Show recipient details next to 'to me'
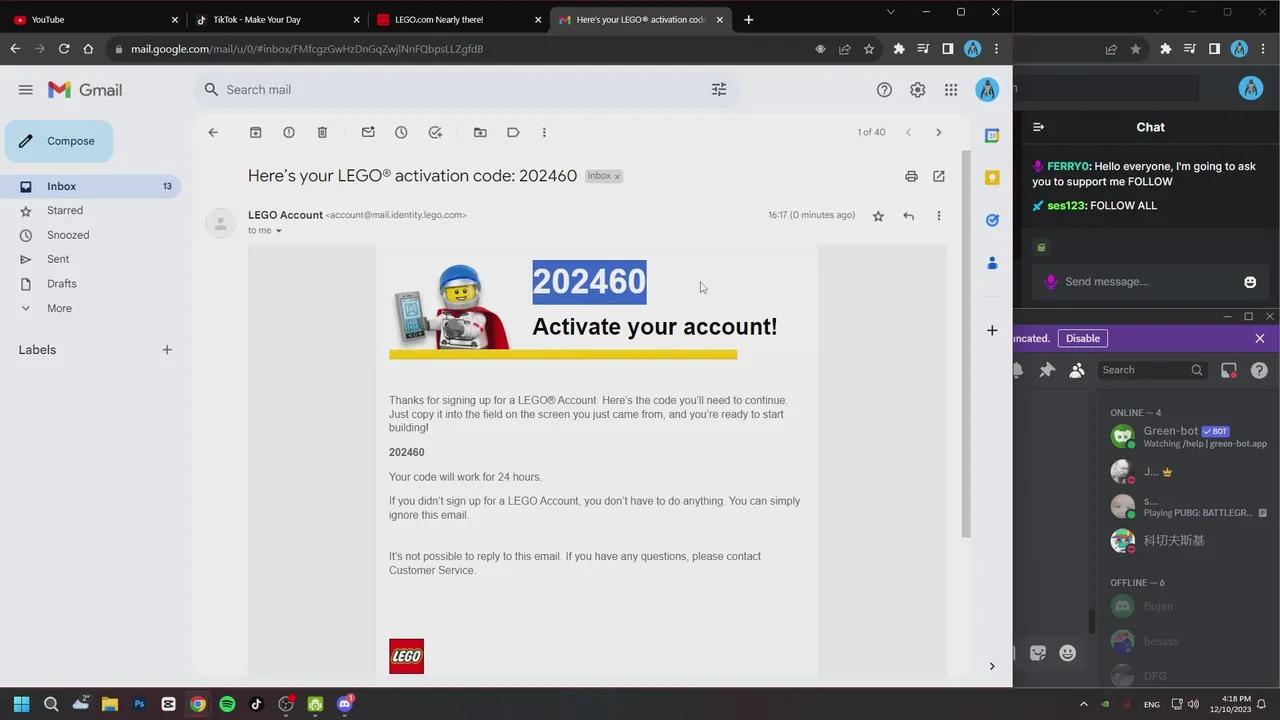Image resolution: width=1280 pixels, height=720 pixels. tap(279, 231)
